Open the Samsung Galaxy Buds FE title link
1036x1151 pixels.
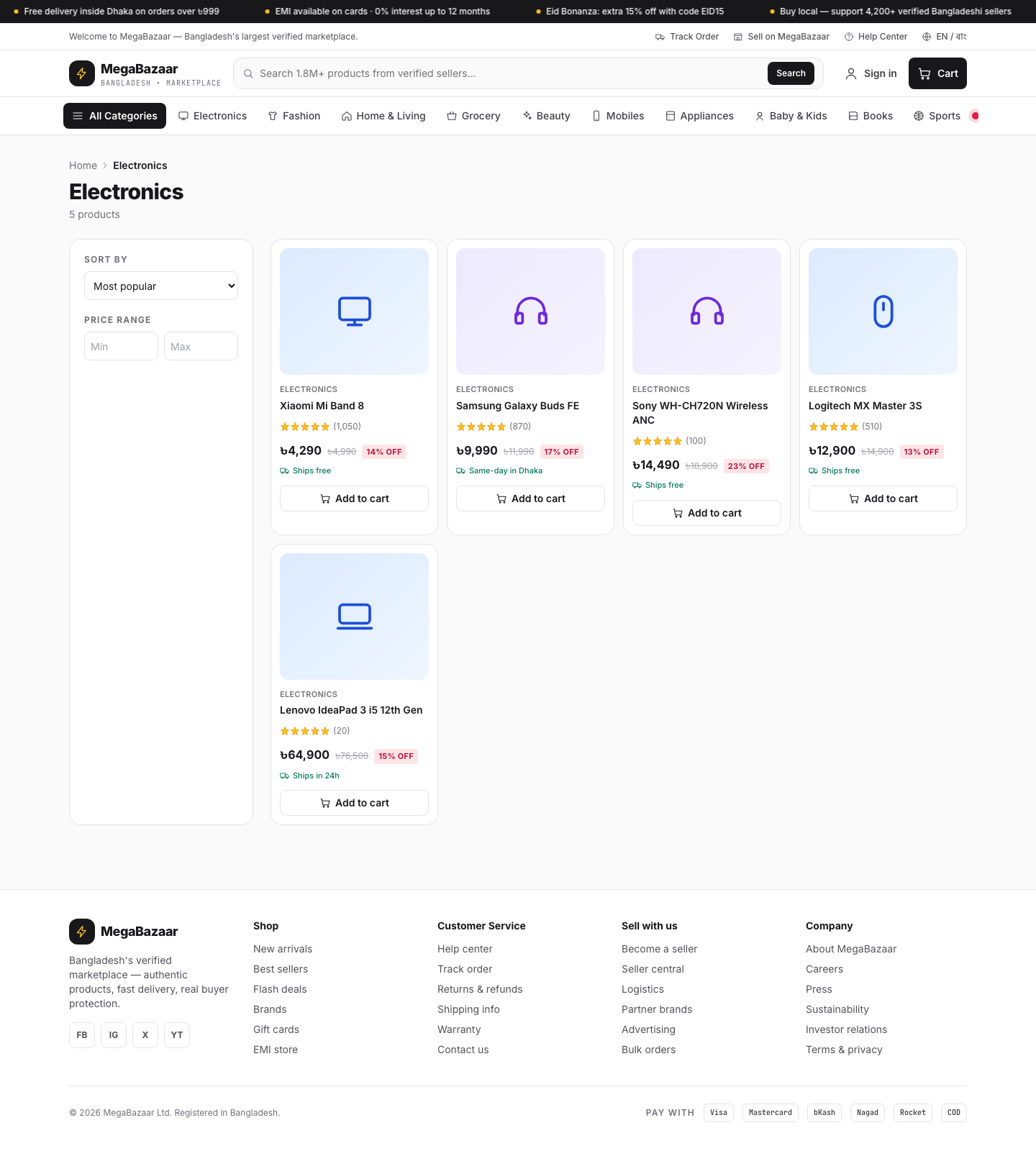[517, 406]
